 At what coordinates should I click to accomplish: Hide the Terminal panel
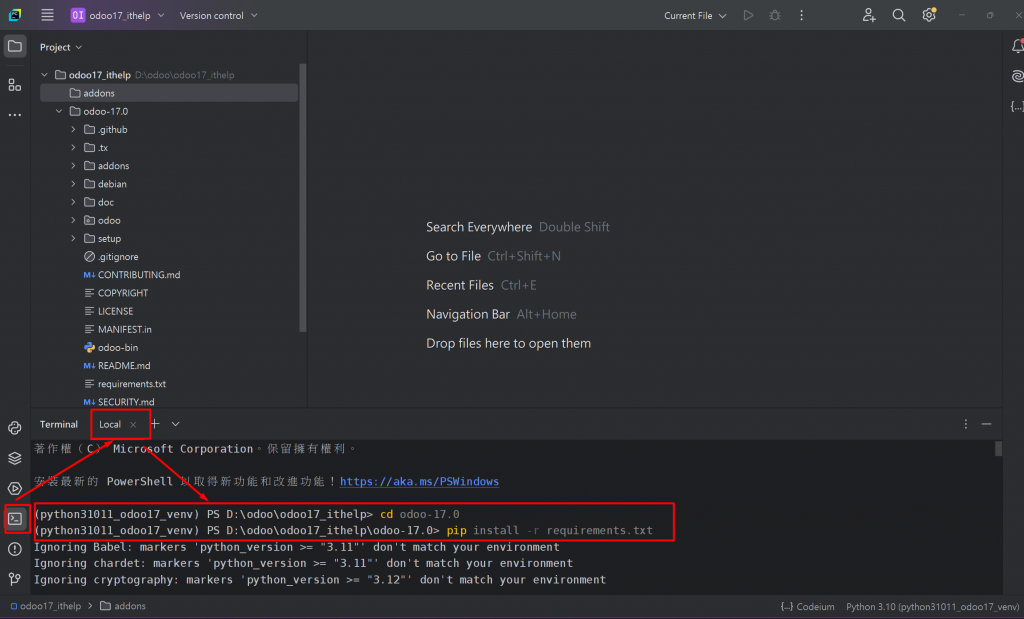[x=986, y=424]
